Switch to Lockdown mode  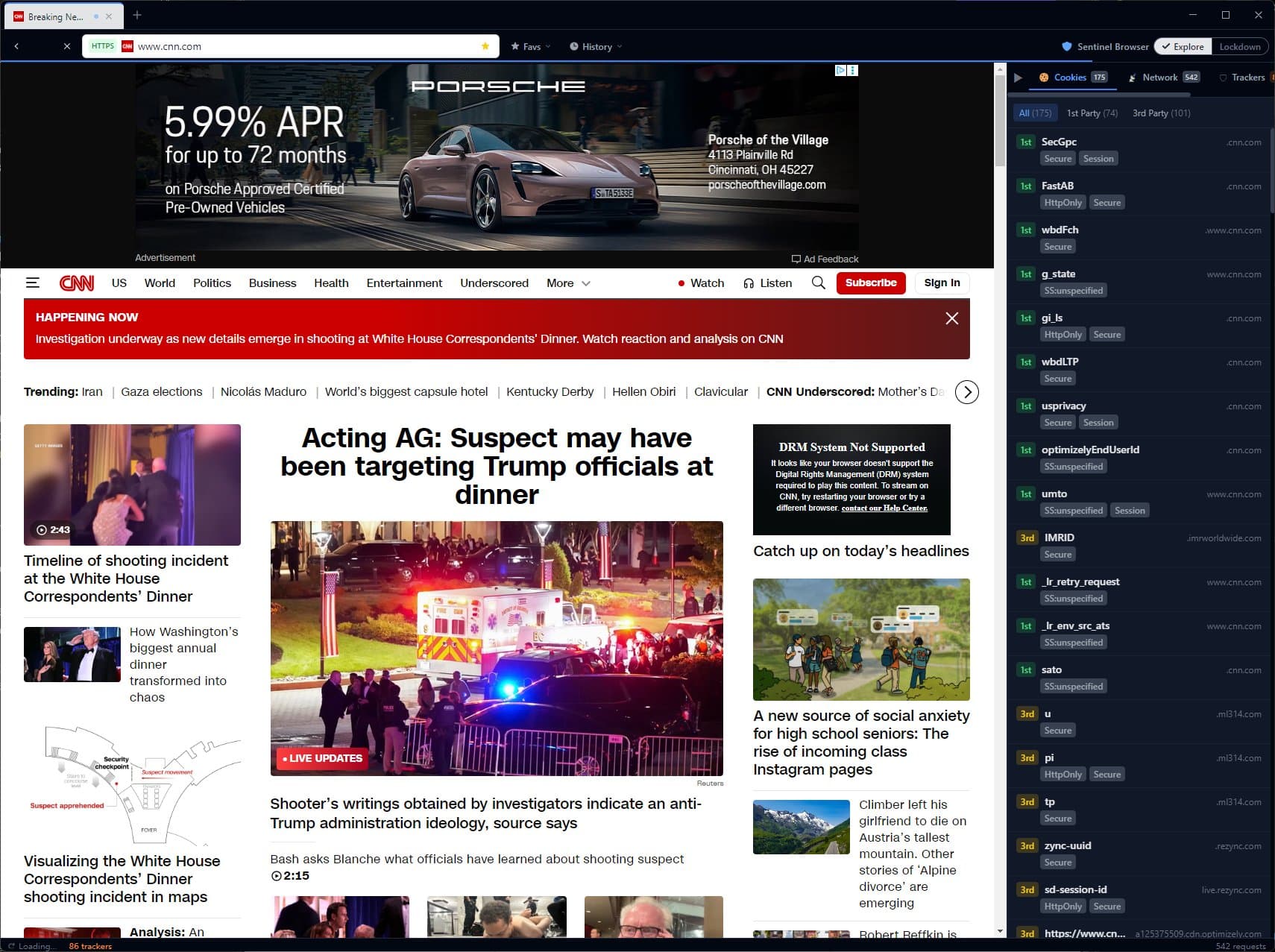click(1240, 46)
